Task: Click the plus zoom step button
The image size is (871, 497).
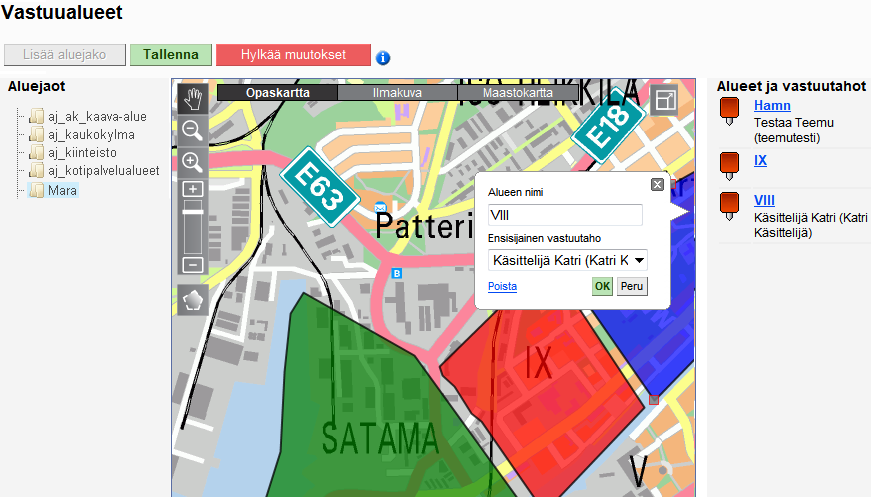Action: pyautogui.click(x=193, y=189)
